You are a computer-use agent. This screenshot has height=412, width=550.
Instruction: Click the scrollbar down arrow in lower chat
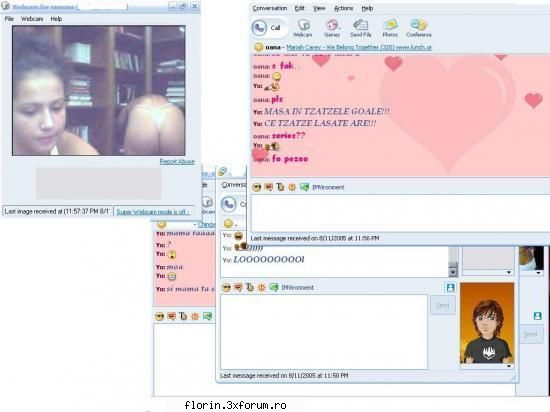pos(452,272)
